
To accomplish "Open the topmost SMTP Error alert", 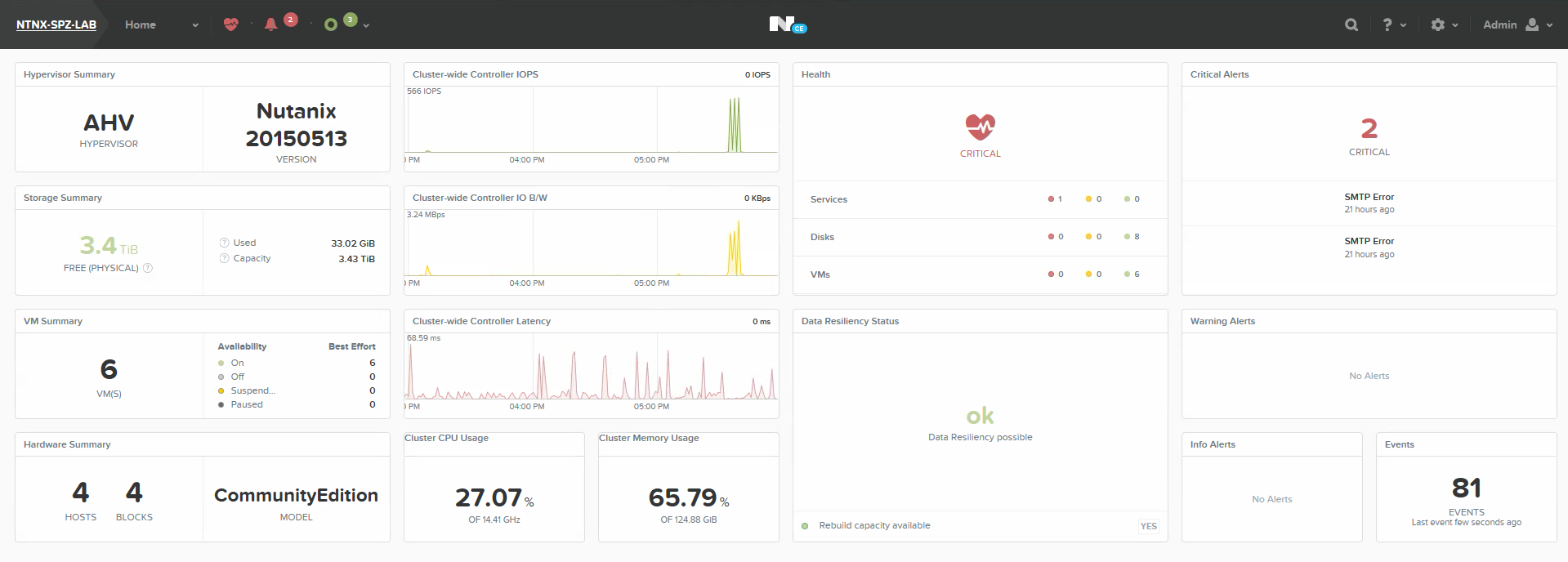I will point(1369,197).
